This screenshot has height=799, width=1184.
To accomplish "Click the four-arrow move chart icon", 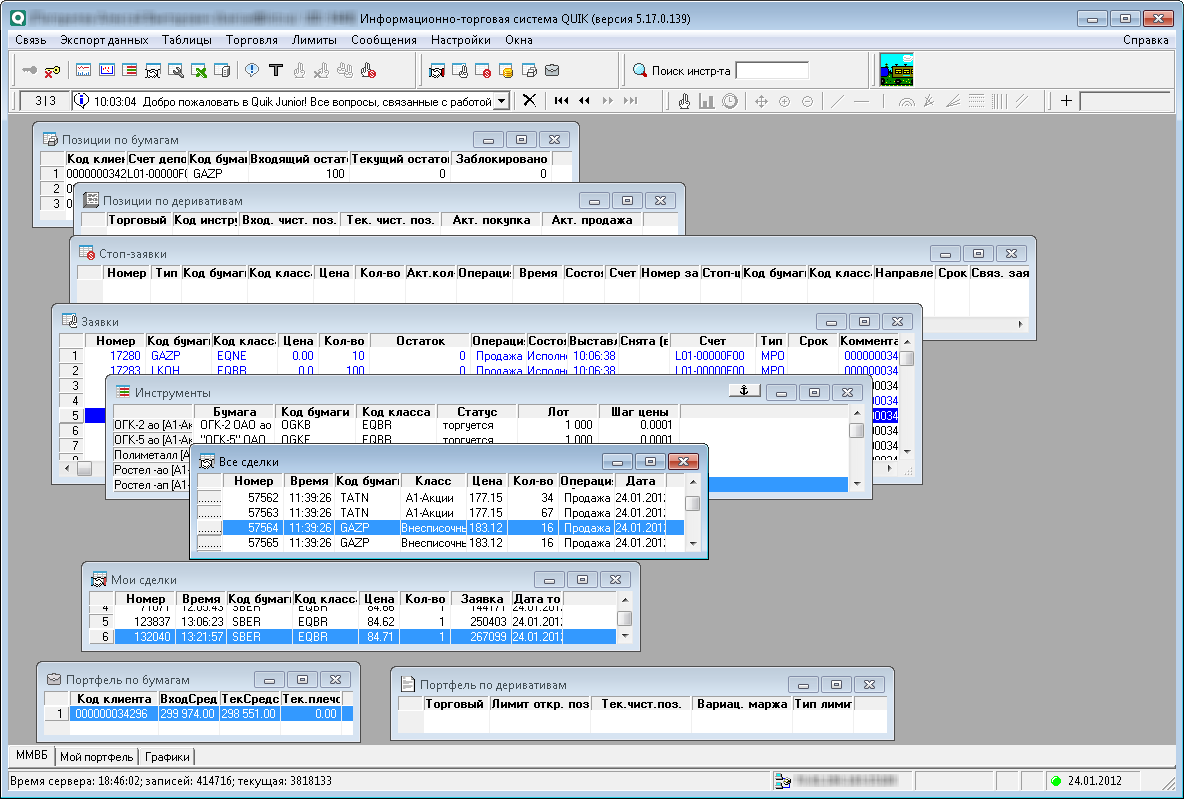I will pos(761,101).
